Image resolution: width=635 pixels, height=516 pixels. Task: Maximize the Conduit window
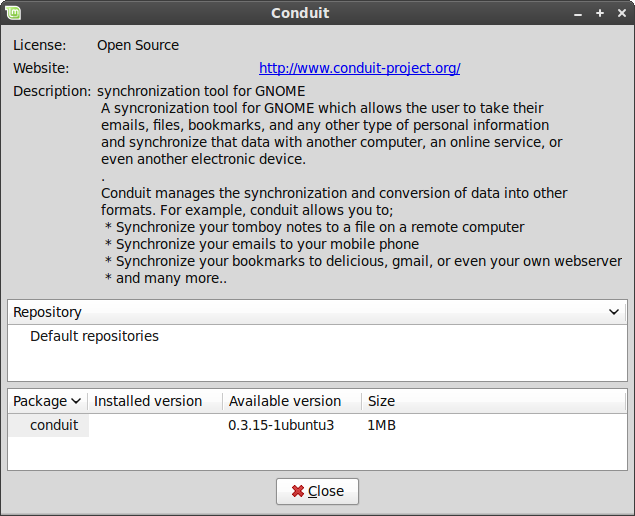pyautogui.click(x=600, y=13)
